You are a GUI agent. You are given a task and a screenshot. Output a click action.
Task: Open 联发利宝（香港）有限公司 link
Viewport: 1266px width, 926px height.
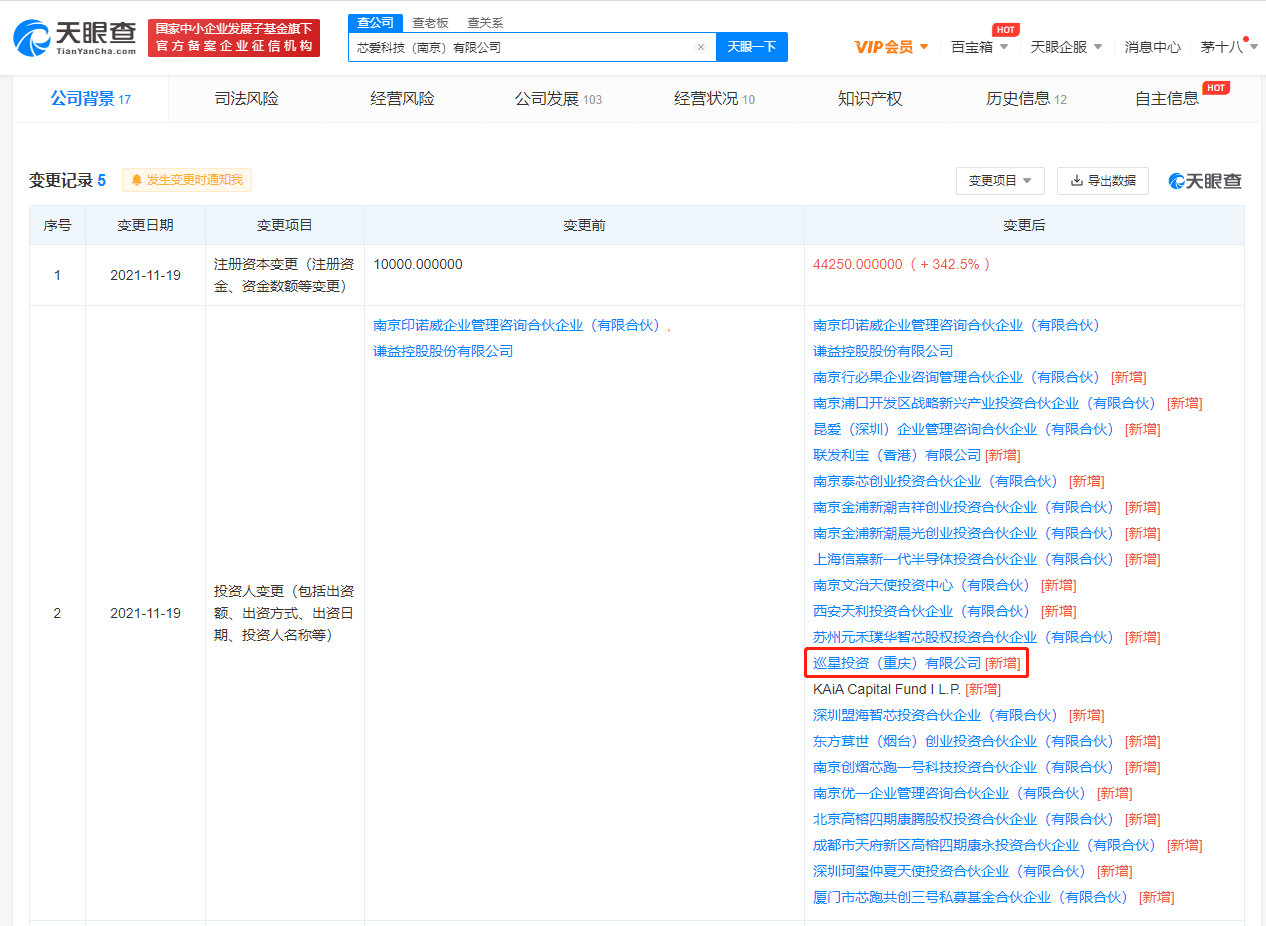coord(898,455)
